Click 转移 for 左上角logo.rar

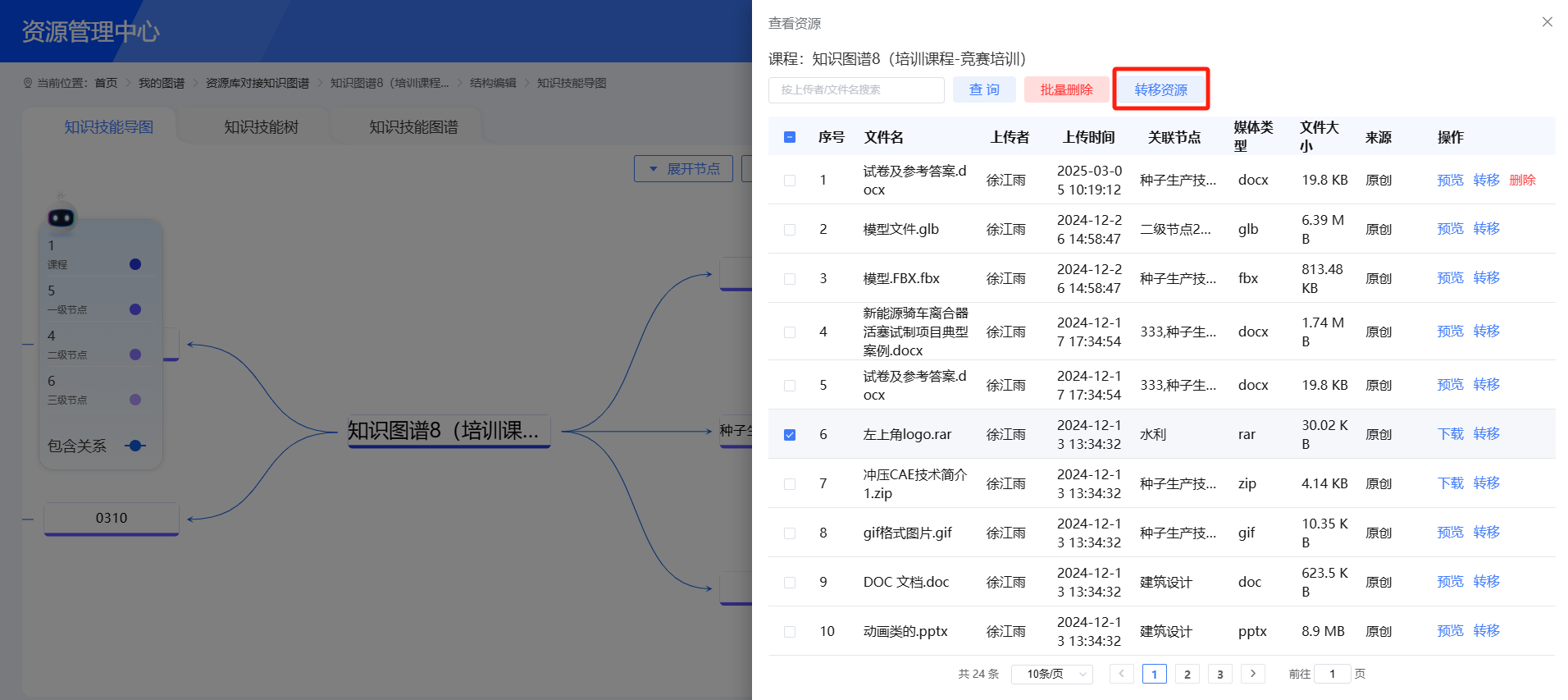[1486, 433]
